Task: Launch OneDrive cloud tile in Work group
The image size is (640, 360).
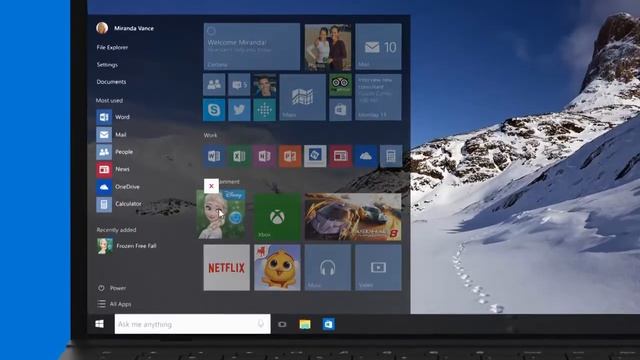Action: tap(366, 156)
